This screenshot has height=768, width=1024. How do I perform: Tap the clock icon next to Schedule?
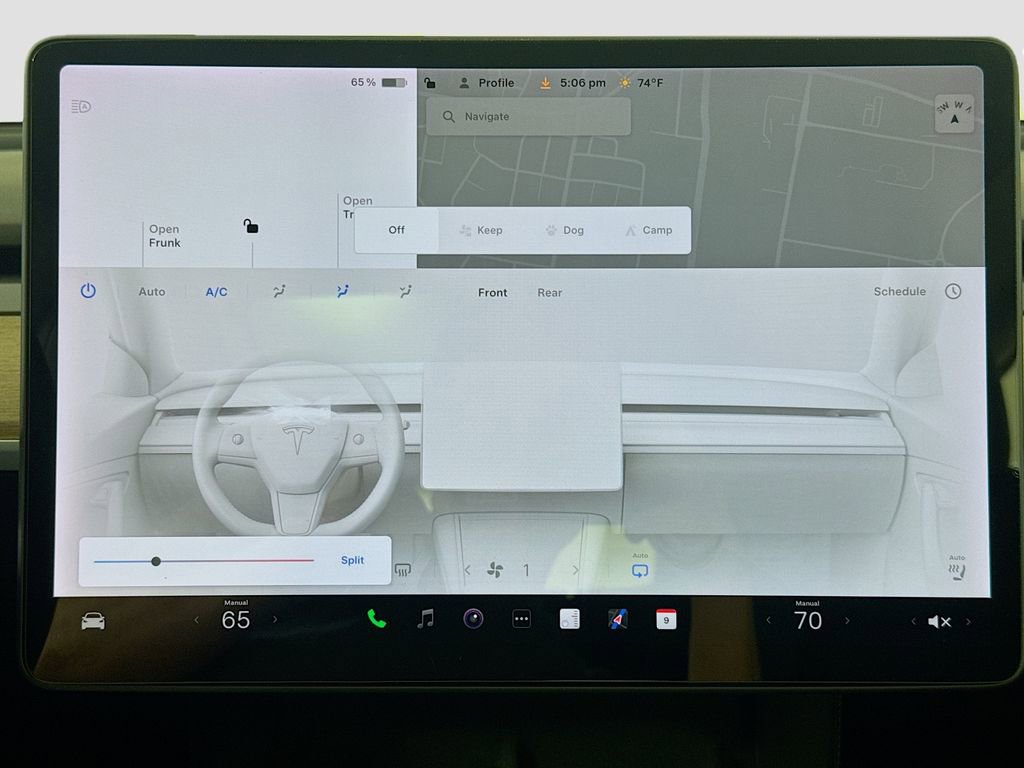(953, 291)
